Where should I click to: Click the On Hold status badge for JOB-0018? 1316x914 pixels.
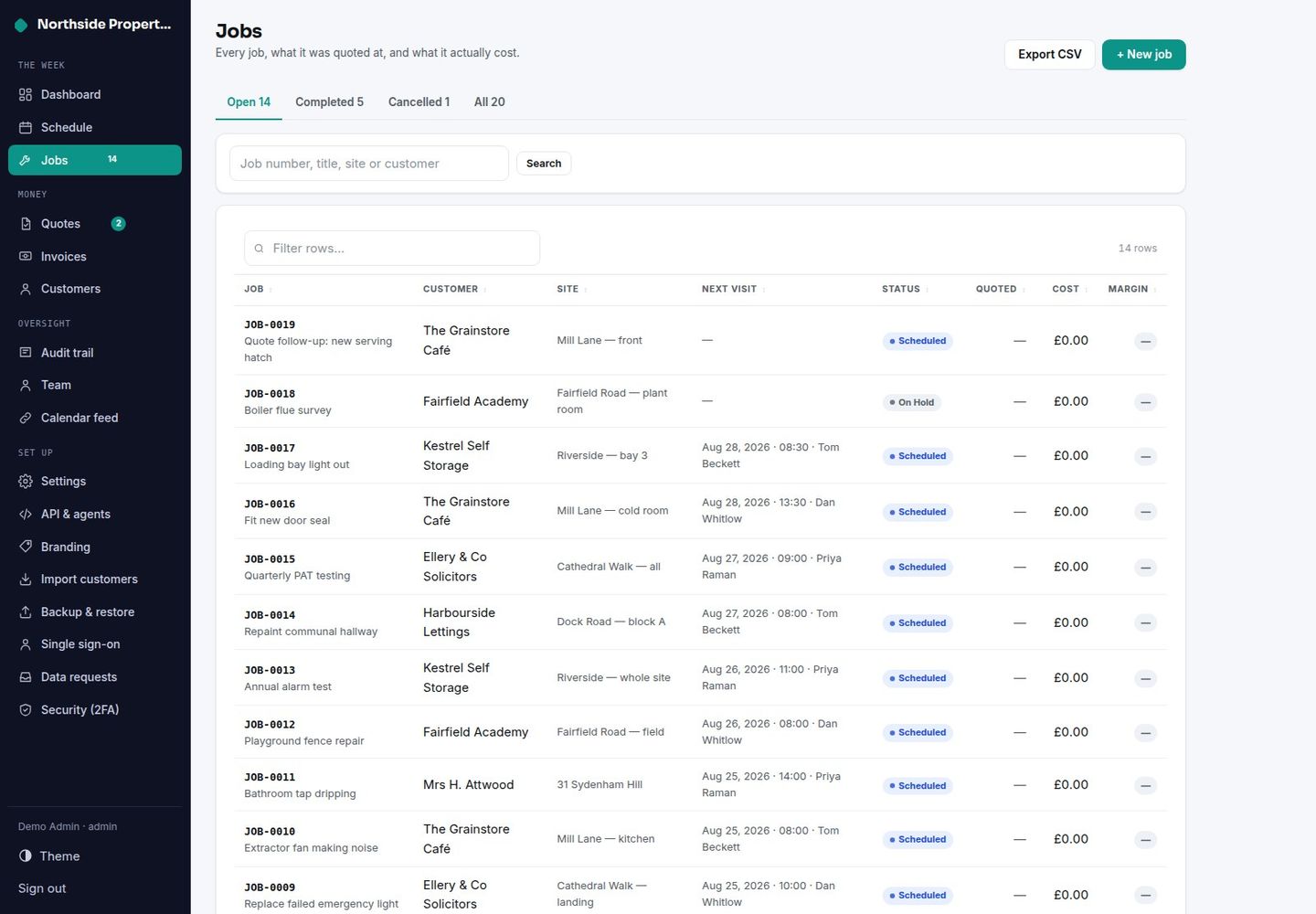point(912,402)
